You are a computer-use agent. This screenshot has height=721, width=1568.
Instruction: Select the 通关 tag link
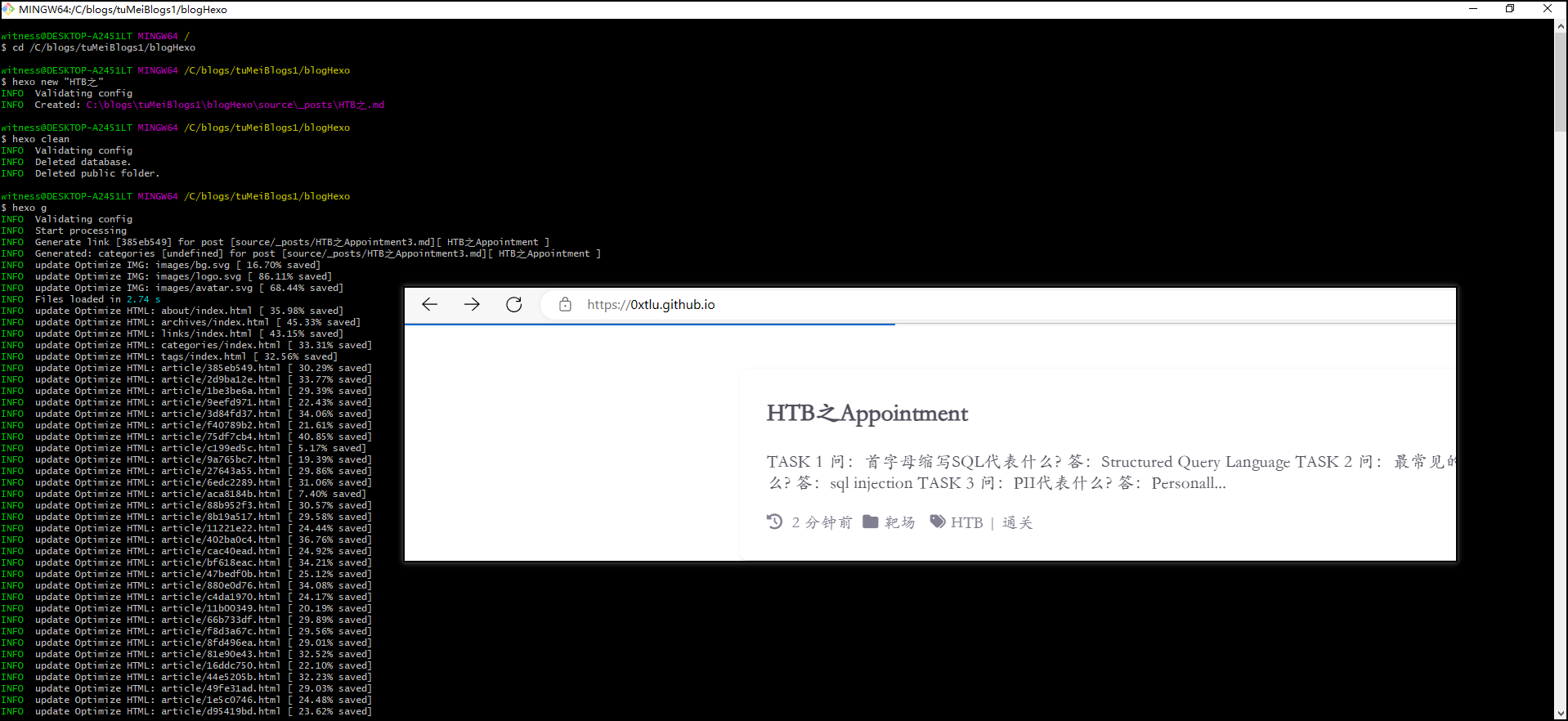pos(1017,522)
